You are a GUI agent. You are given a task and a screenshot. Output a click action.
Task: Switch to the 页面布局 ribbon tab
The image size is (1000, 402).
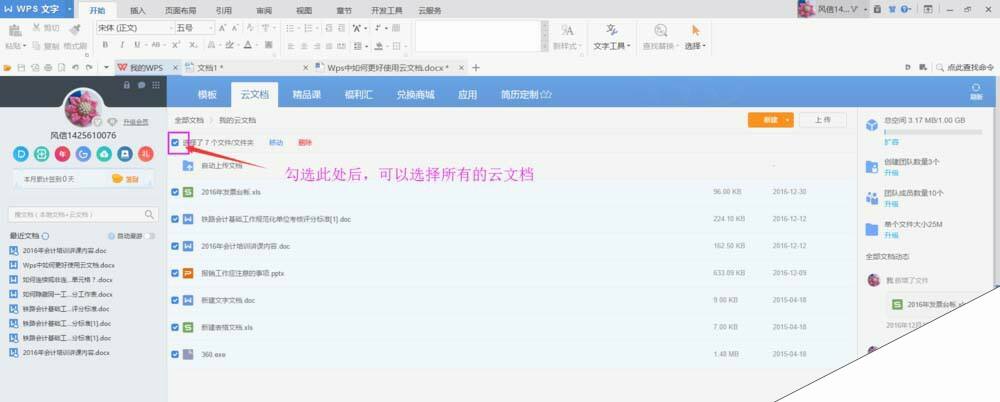pos(180,10)
